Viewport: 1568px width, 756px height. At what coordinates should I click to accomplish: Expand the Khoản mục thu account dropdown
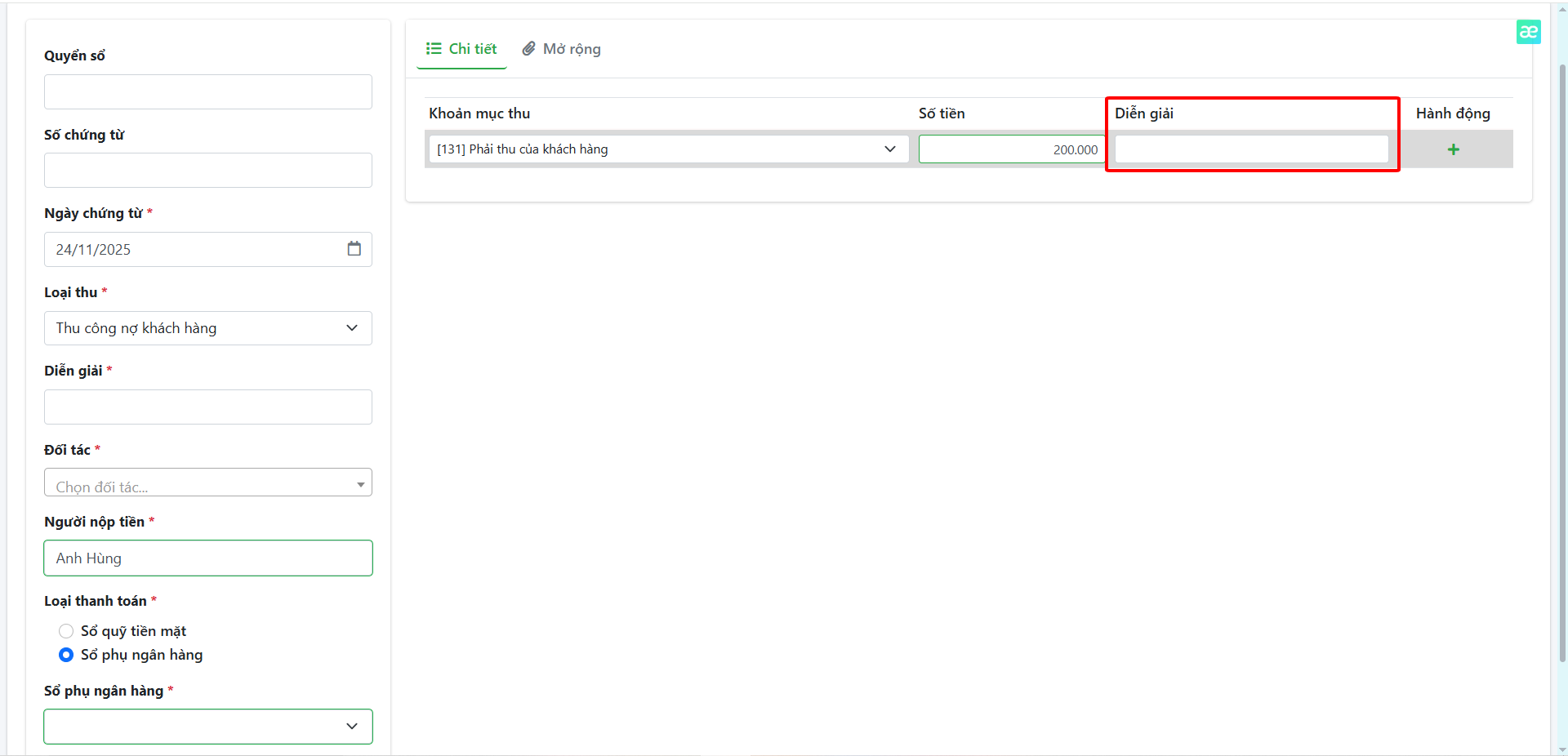[x=666, y=149]
